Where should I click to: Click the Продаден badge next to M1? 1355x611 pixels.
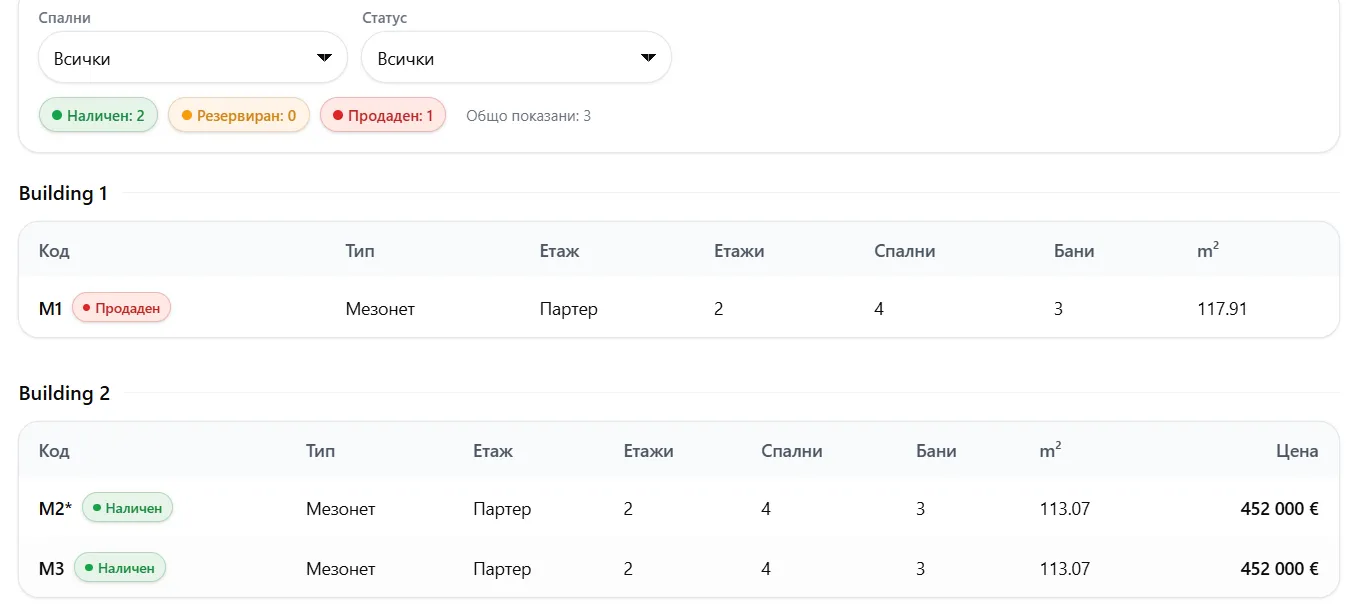pos(122,308)
